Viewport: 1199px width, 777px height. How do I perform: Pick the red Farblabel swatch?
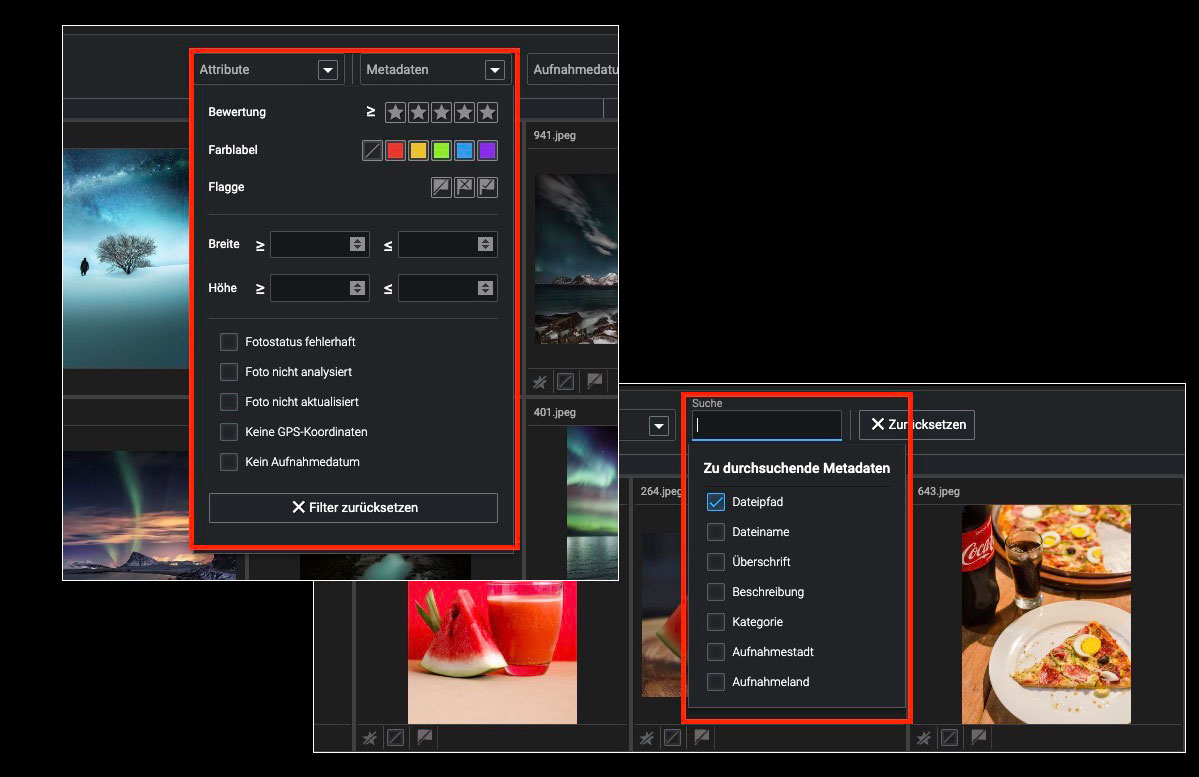tap(395, 151)
